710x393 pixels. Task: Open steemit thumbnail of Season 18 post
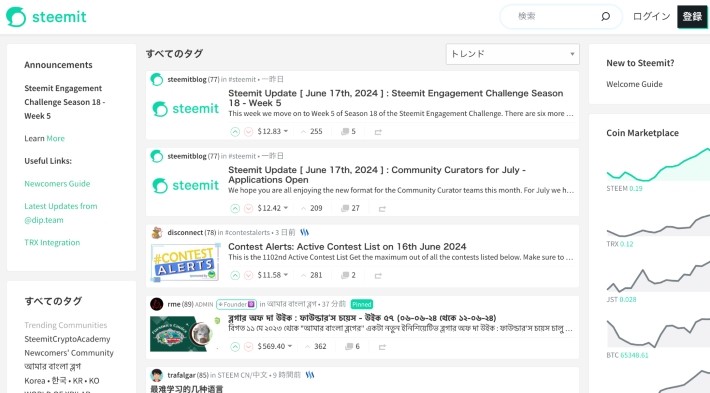pos(186,109)
